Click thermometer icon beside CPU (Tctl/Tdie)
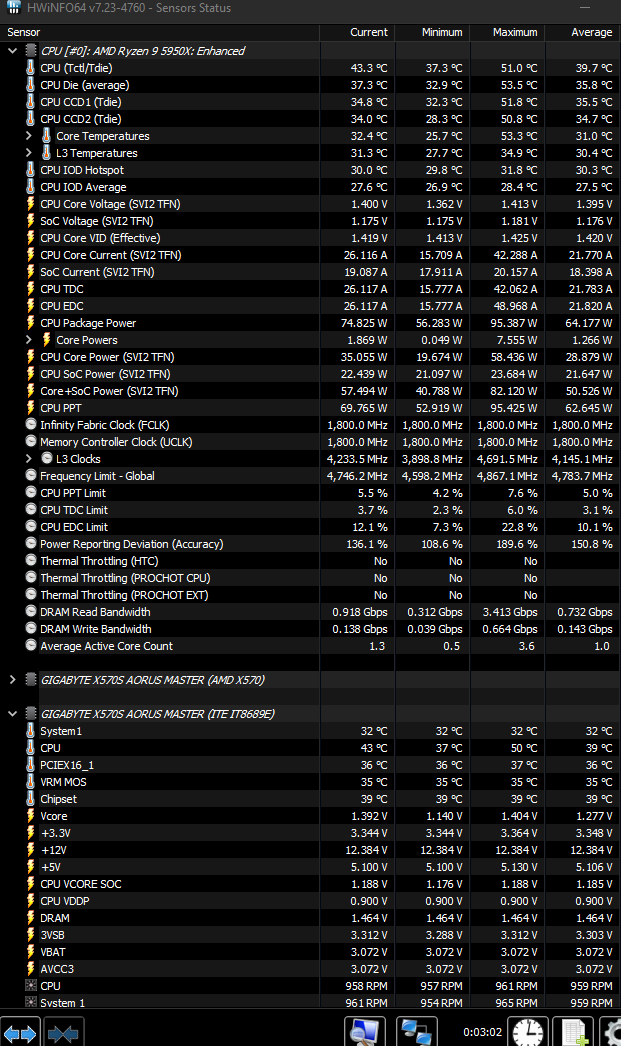 [x=31, y=67]
